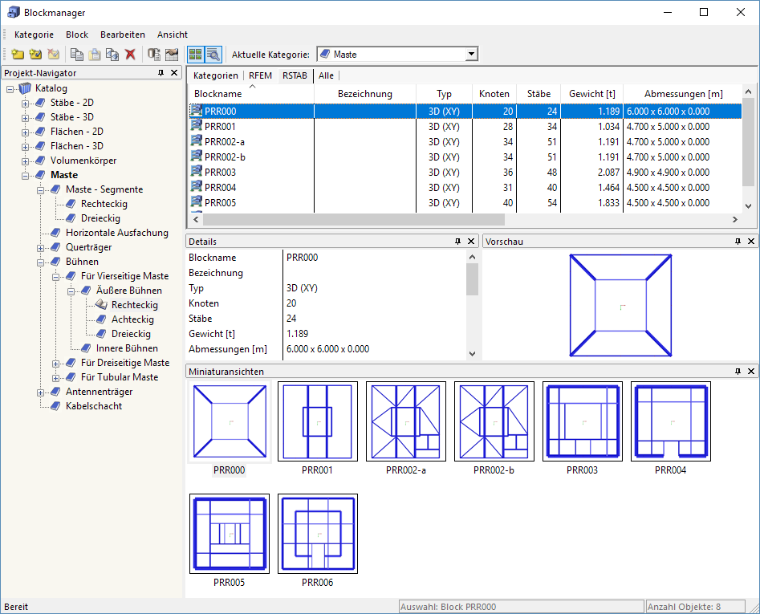760x614 pixels.
Task: Click the edit category folder icon
Action: [35, 54]
